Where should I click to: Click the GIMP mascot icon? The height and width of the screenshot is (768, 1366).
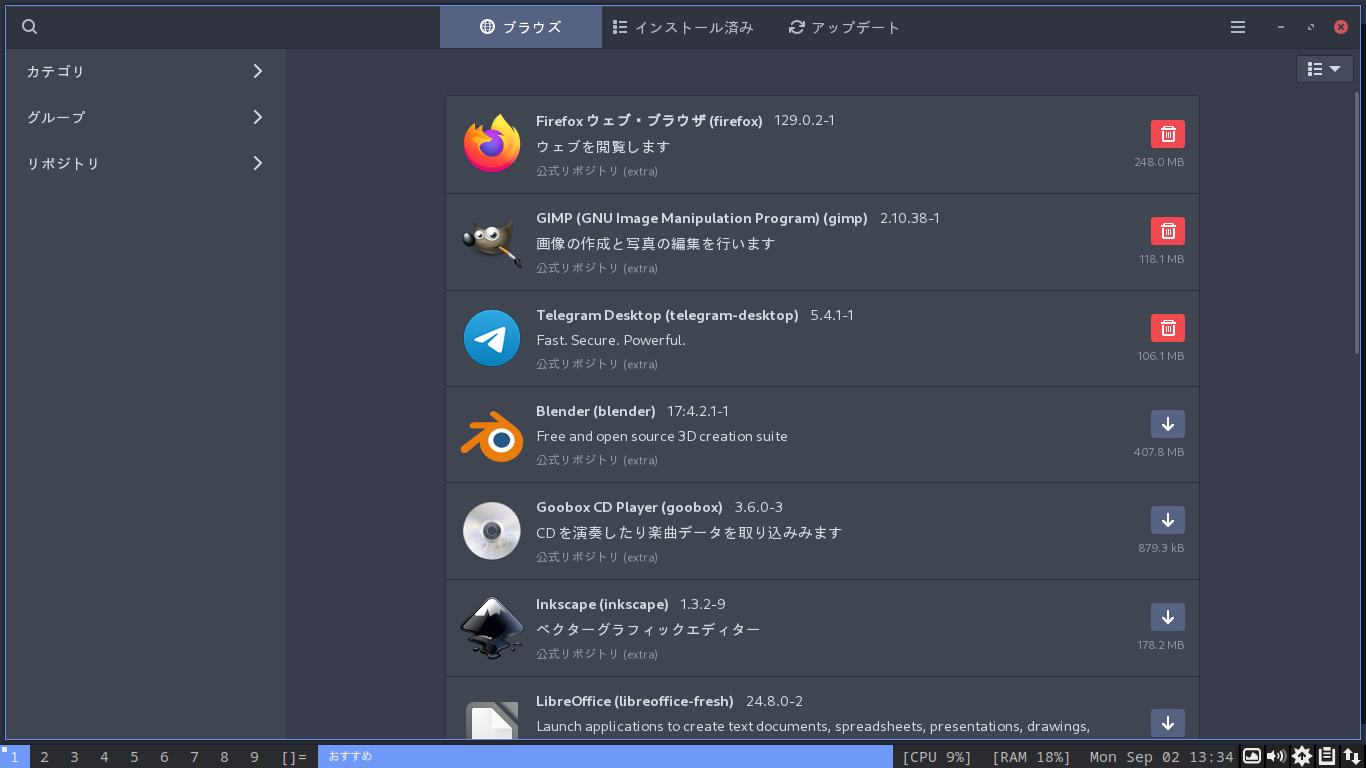point(492,241)
